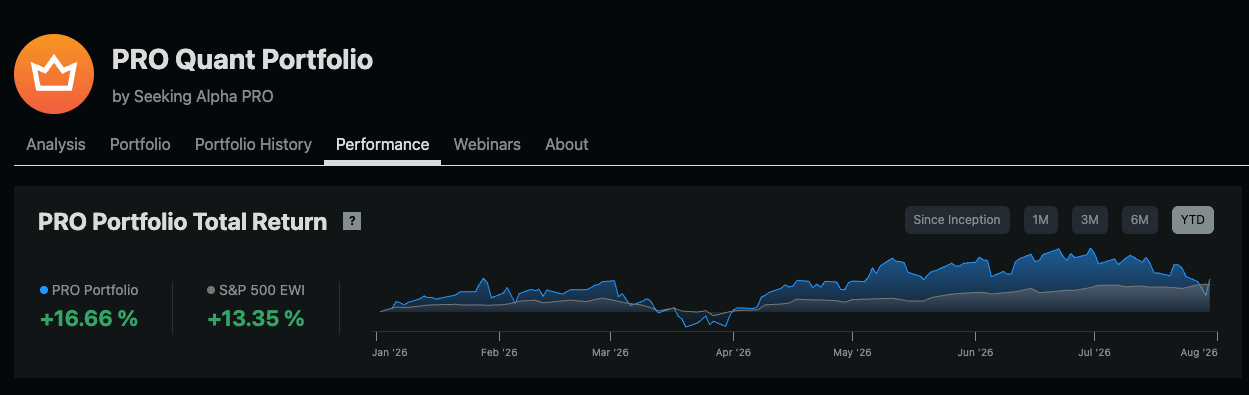Select the Since Inception time range

pos(957,220)
